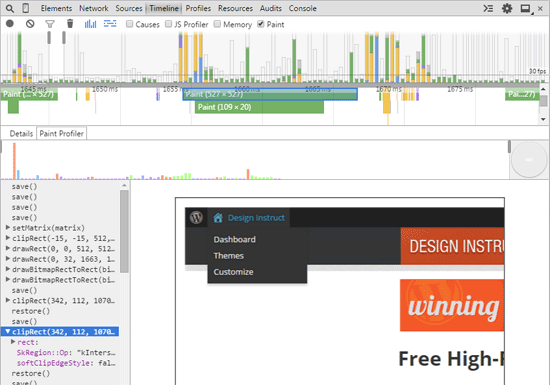Open Customize in the preview menu
This screenshot has width=550, height=385.
coord(233,272)
